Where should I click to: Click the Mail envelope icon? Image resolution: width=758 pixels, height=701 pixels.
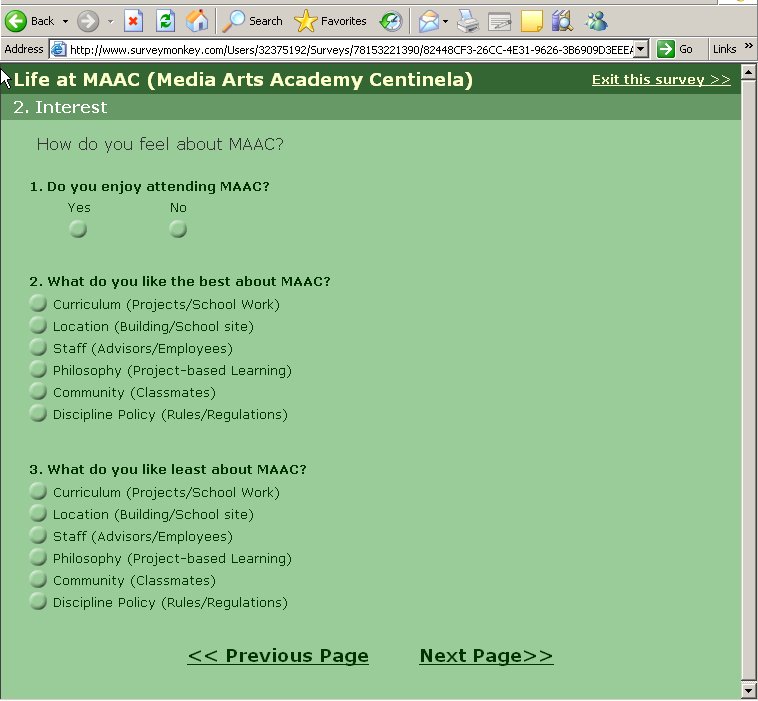[428, 21]
